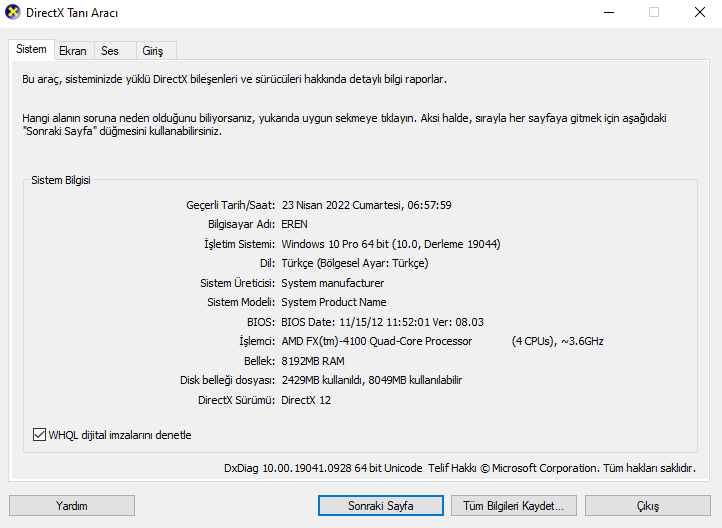Click the Disk belleği dosyası label
The height and width of the screenshot is (528, 722).
[x=227, y=380]
